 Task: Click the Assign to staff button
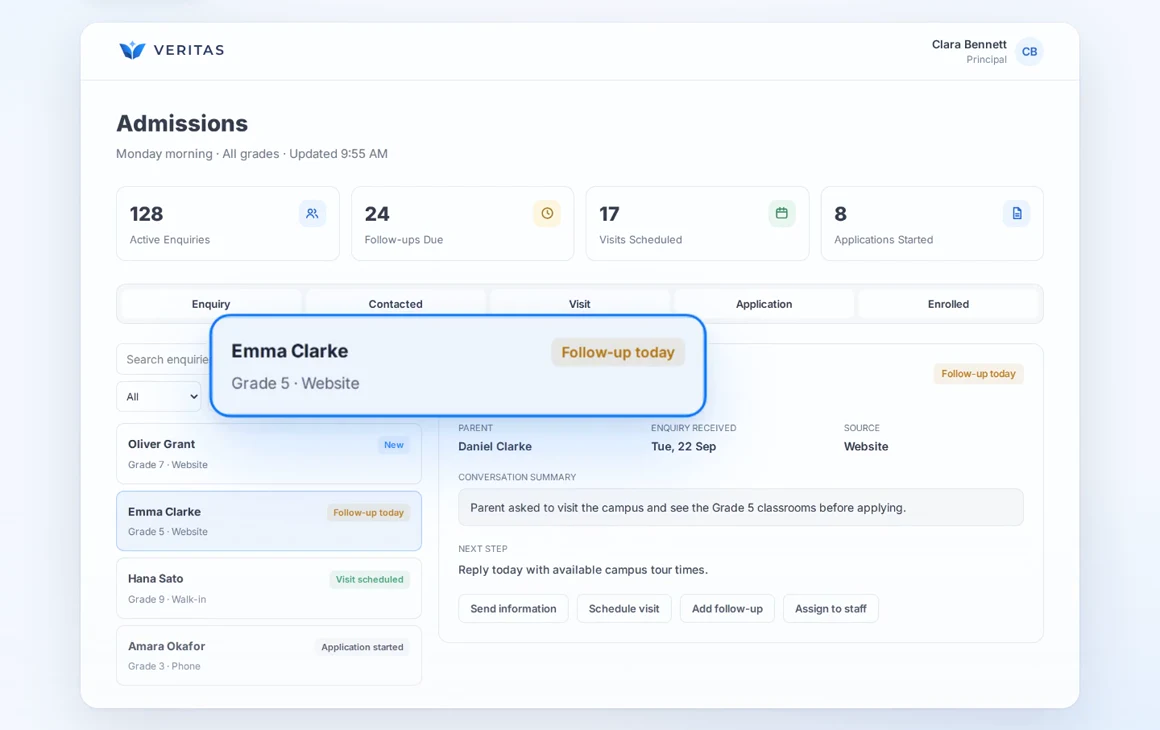point(831,609)
